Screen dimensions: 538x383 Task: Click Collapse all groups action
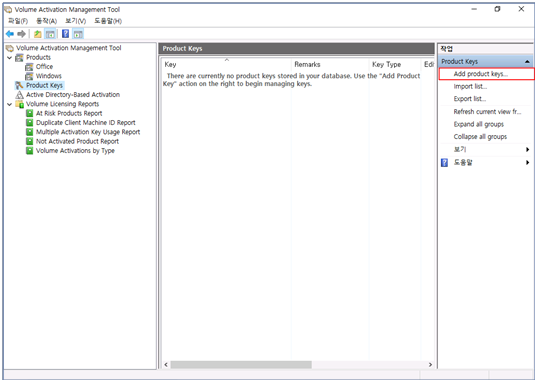pos(480,137)
